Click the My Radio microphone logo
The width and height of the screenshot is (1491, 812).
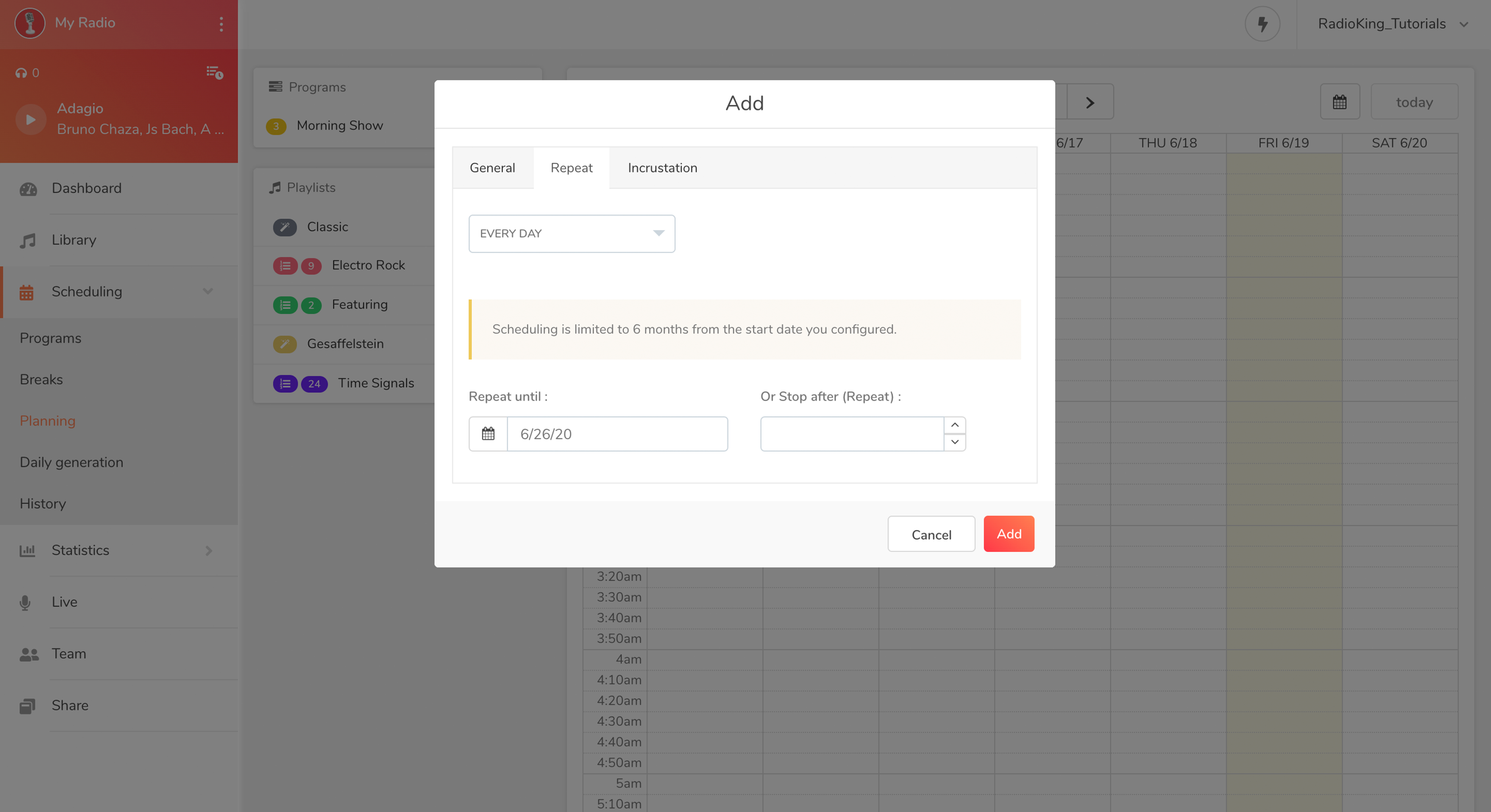[30, 23]
